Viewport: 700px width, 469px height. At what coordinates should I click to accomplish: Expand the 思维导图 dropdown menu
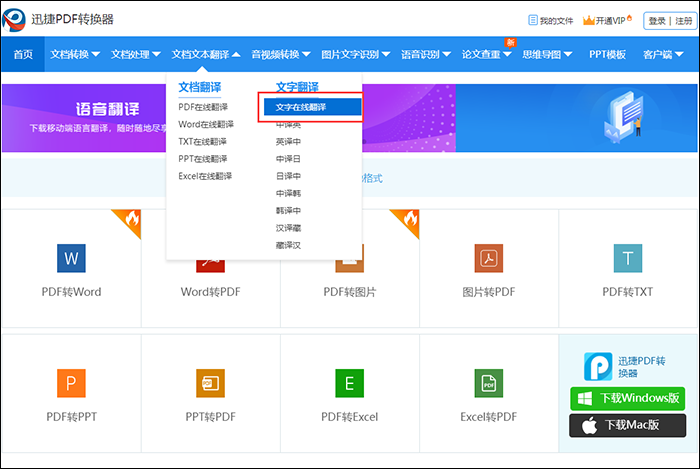click(547, 54)
